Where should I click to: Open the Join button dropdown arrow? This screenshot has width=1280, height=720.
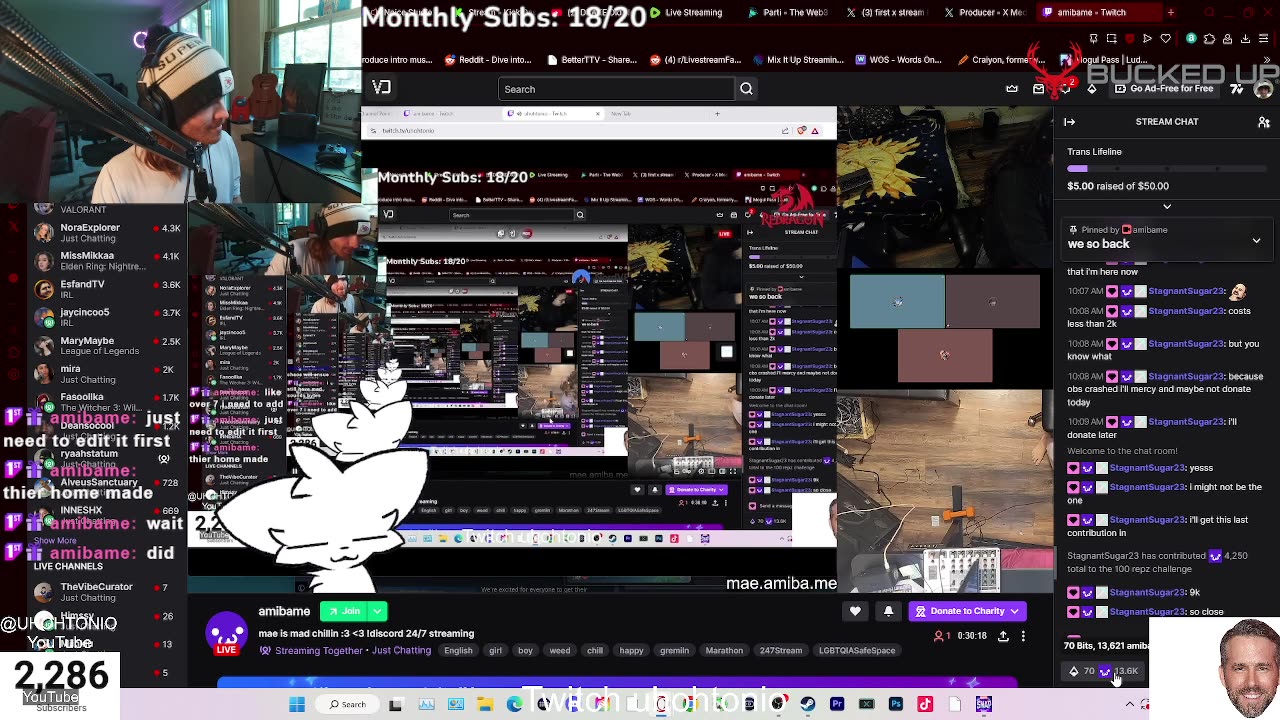pyautogui.click(x=377, y=611)
